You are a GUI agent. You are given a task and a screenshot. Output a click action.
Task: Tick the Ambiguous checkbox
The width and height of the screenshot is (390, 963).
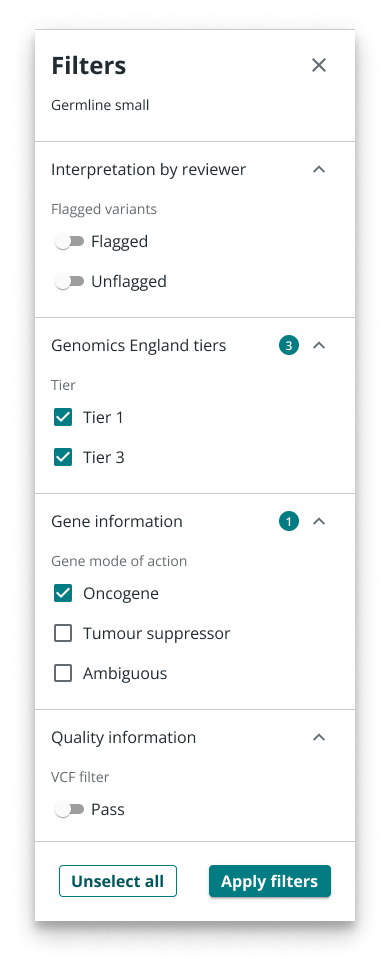(x=63, y=673)
